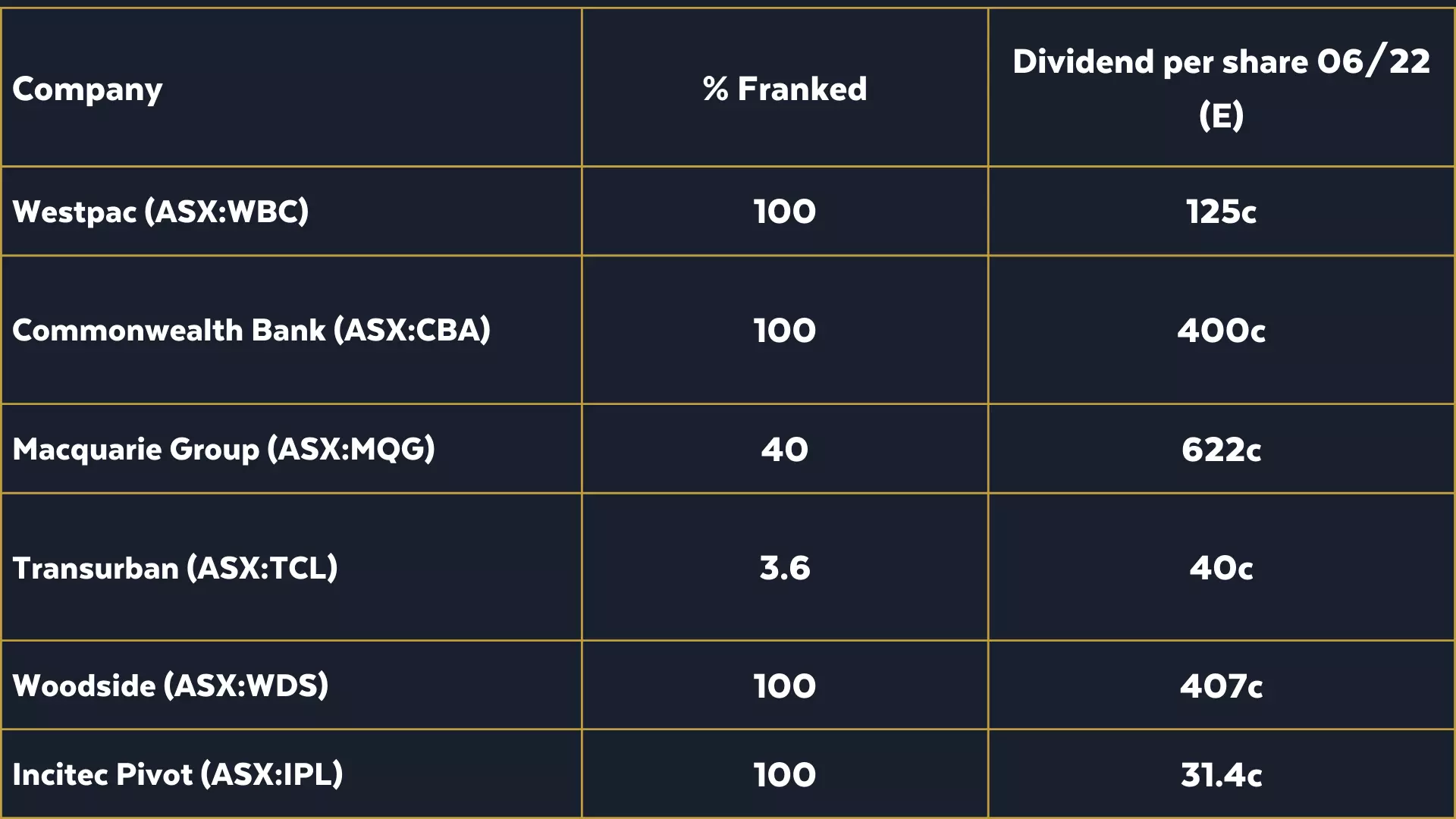Select the 3.6 franked value
The image size is (1456, 819).
pos(784,568)
